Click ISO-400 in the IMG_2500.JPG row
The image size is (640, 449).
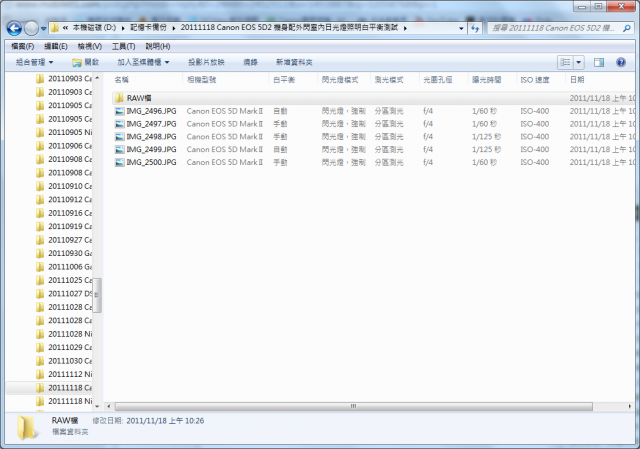click(535, 162)
